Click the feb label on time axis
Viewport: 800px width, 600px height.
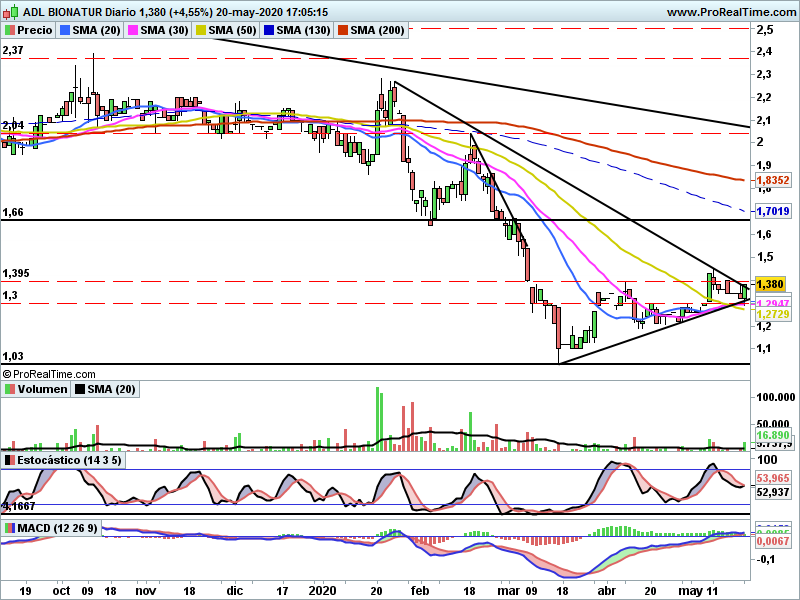point(420,591)
